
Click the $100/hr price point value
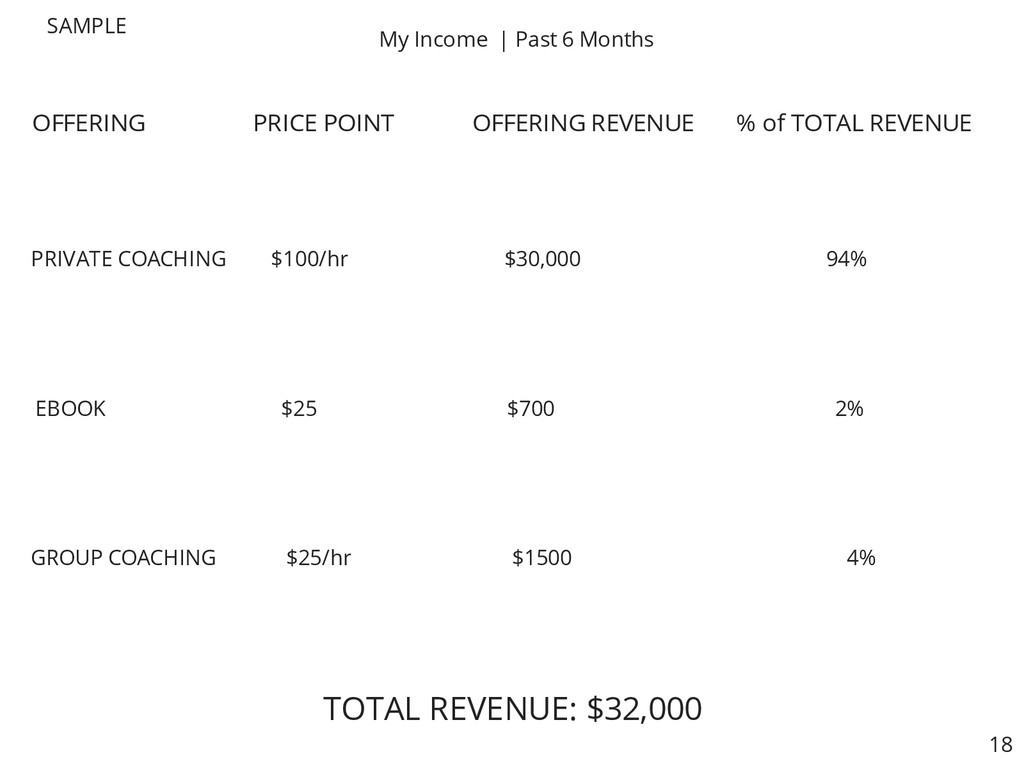(x=309, y=259)
